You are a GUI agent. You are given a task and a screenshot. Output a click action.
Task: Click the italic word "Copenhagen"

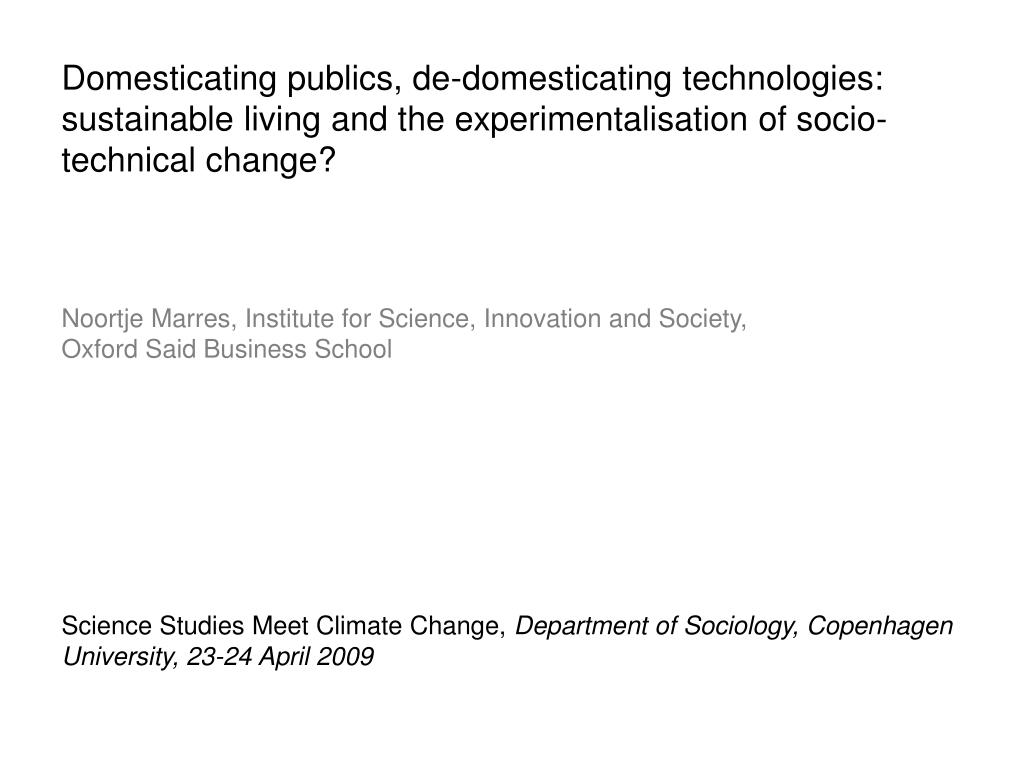click(880, 626)
